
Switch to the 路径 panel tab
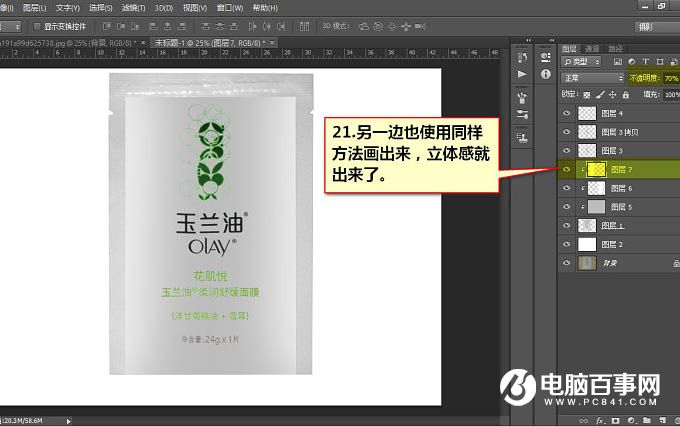coord(615,49)
